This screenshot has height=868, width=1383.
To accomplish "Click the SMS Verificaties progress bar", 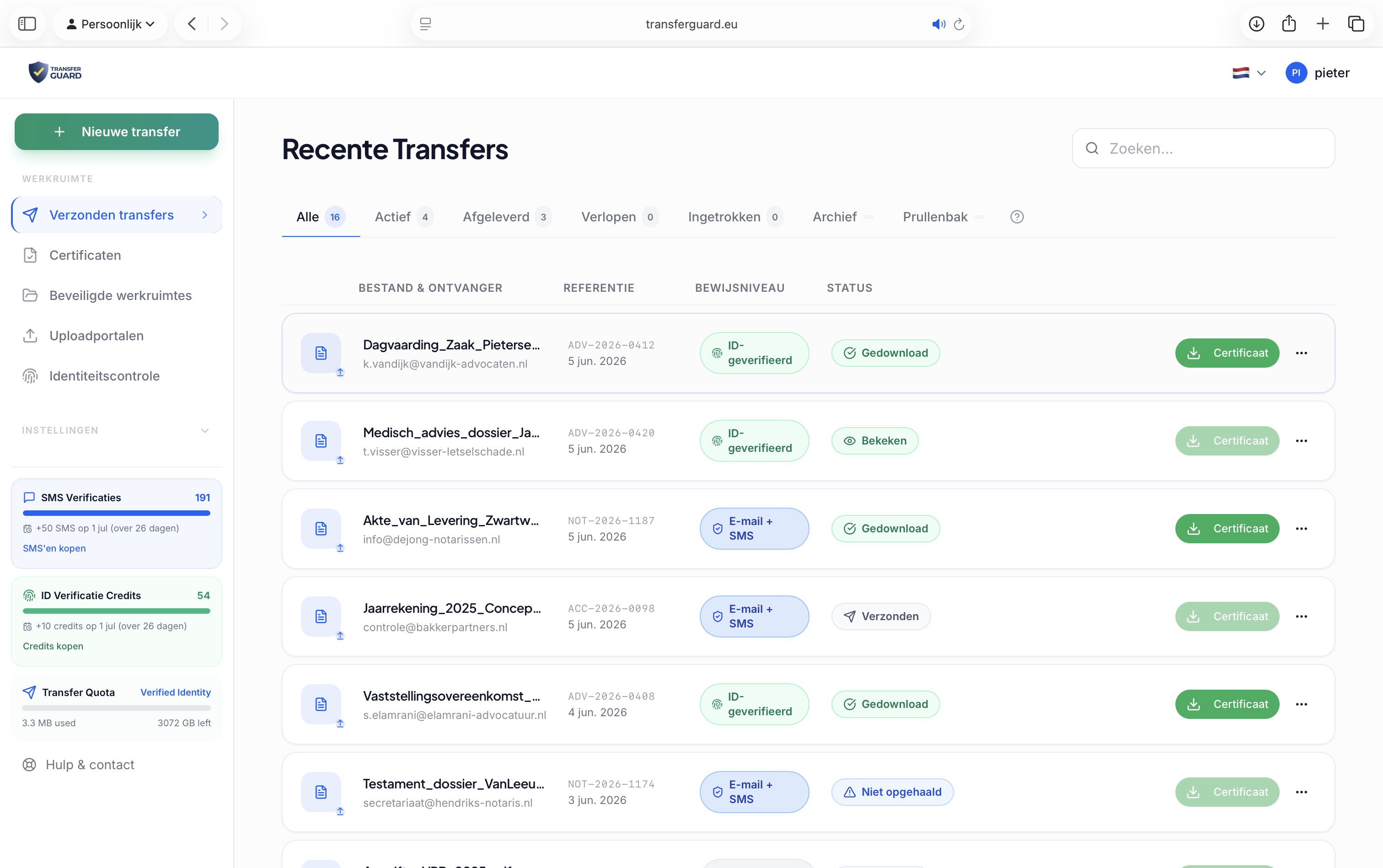I will pos(117,513).
